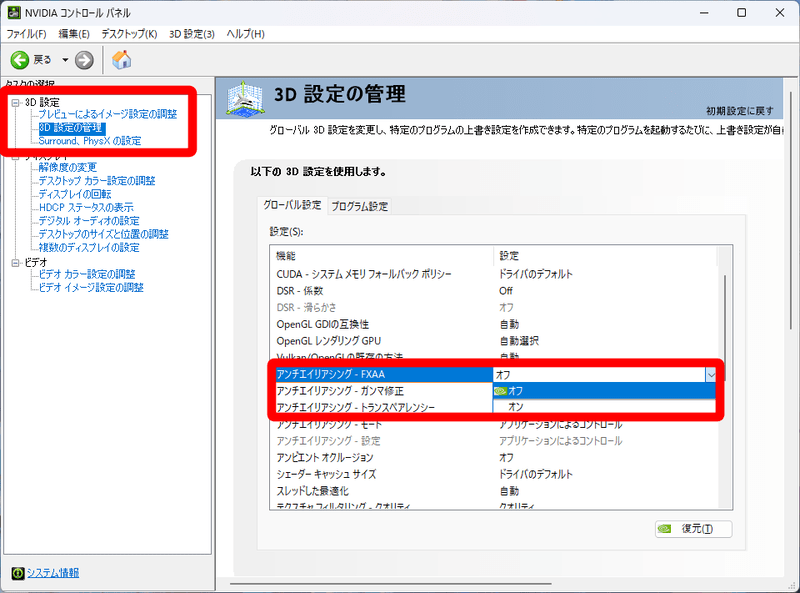This screenshot has width=800, height=593.
Task: Click the grey Forward arrow icon
Action: coord(84,60)
